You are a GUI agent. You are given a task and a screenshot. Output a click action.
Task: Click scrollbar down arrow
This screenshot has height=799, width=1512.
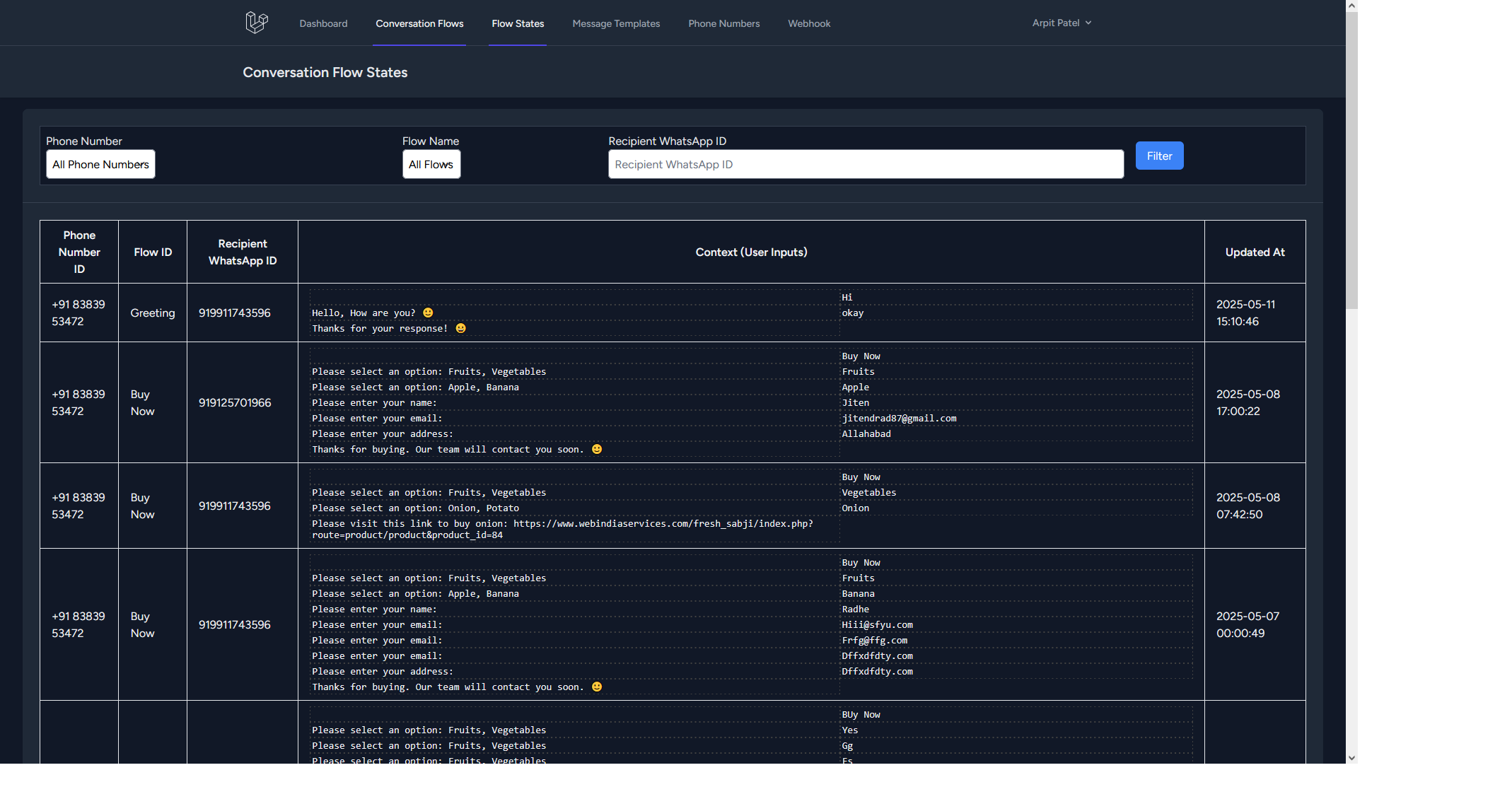click(x=1351, y=757)
